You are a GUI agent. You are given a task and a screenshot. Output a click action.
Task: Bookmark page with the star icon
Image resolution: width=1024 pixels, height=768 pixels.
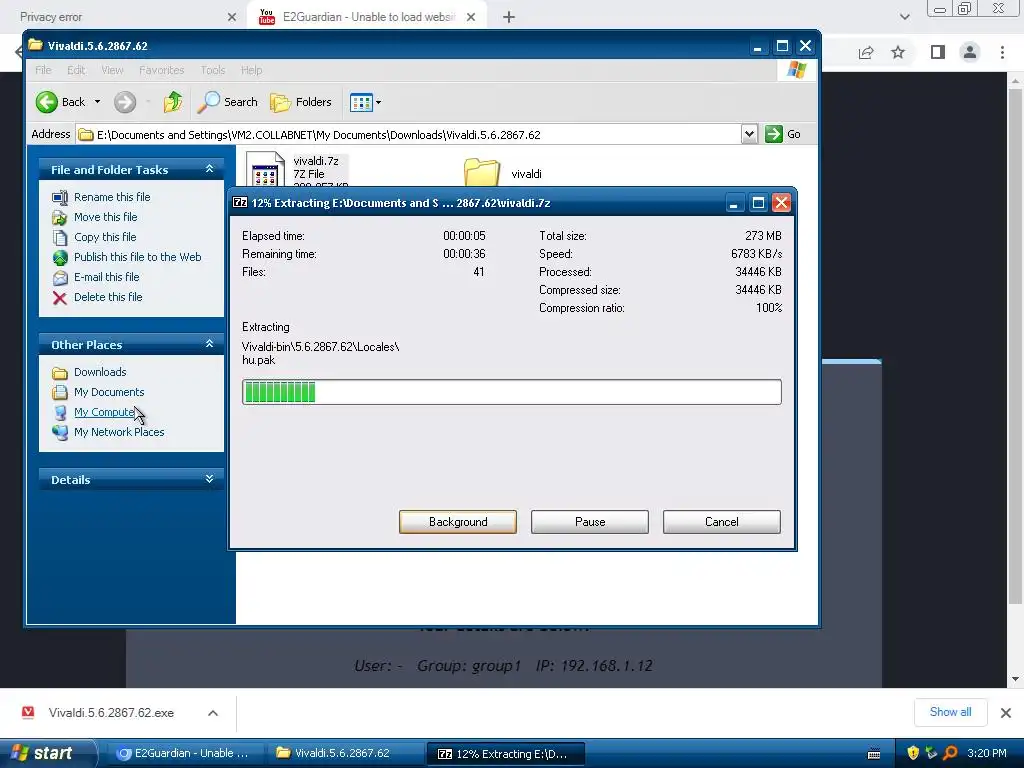[898, 52]
